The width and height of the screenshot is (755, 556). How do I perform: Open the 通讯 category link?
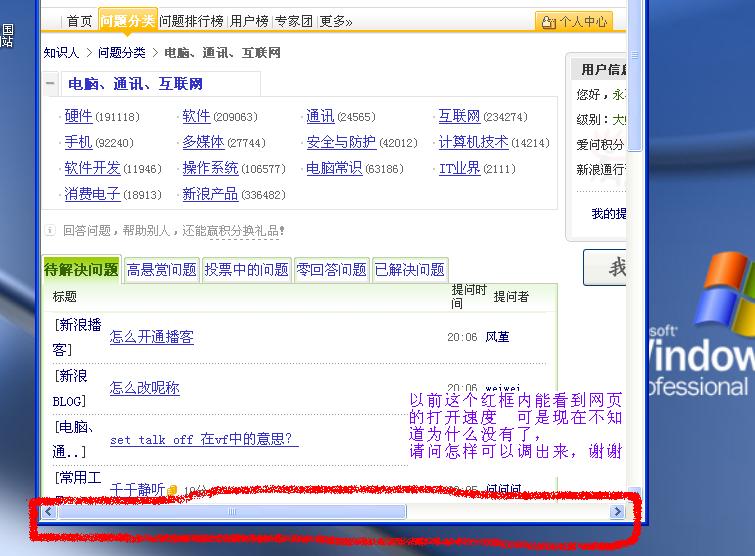tap(320, 116)
